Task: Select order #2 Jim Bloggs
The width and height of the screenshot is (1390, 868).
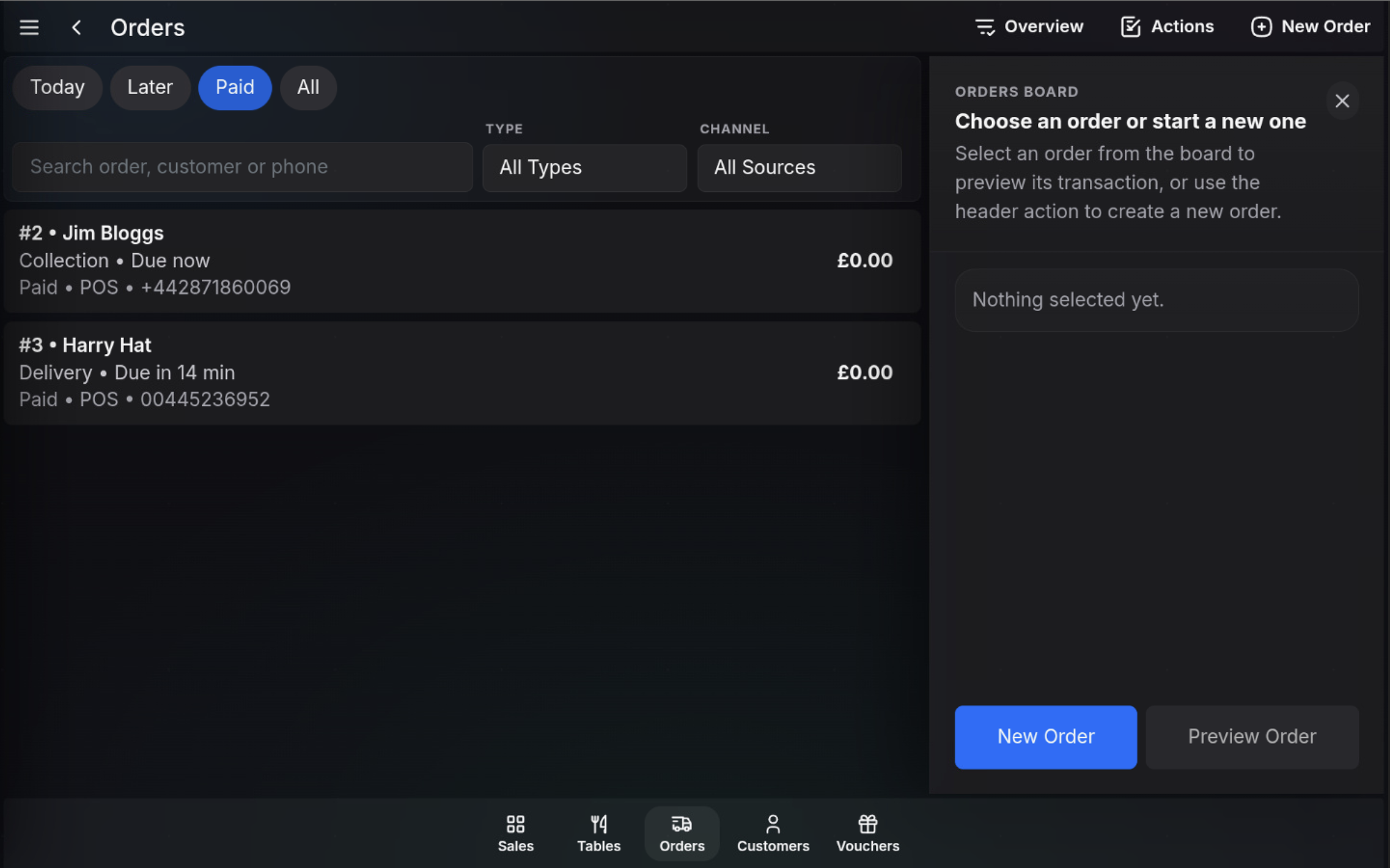Action: point(462,261)
